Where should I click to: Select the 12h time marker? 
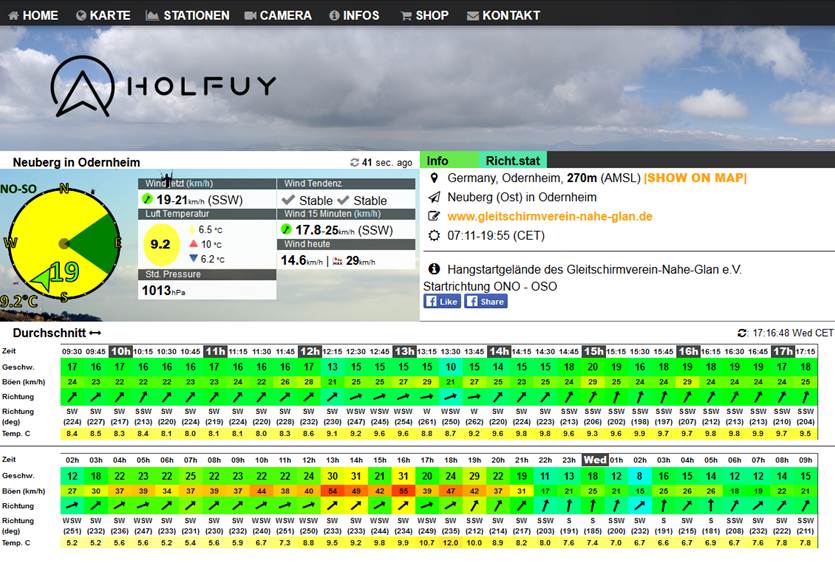[309, 351]
